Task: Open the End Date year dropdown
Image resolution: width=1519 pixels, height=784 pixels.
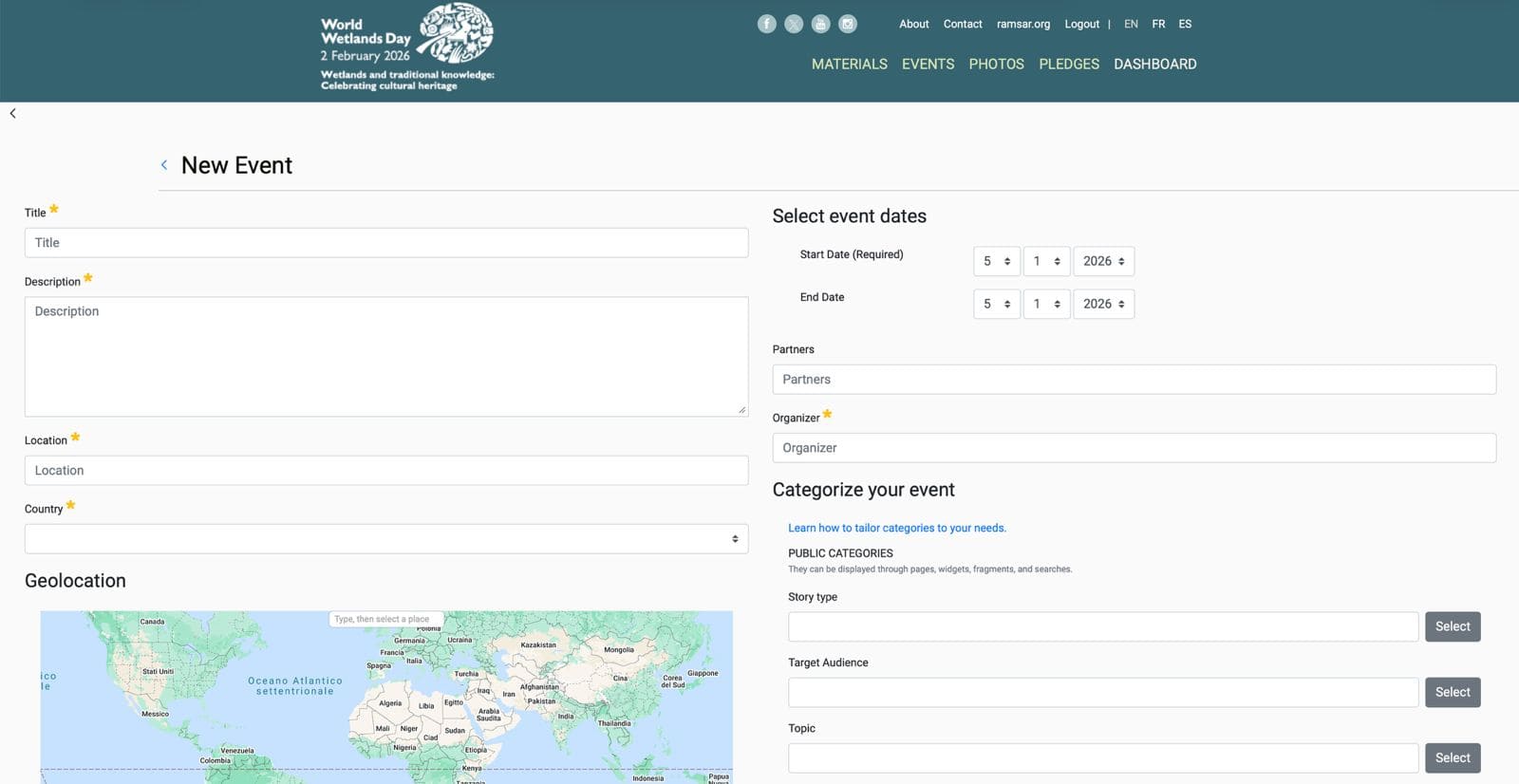Action: coord(1103,304)
